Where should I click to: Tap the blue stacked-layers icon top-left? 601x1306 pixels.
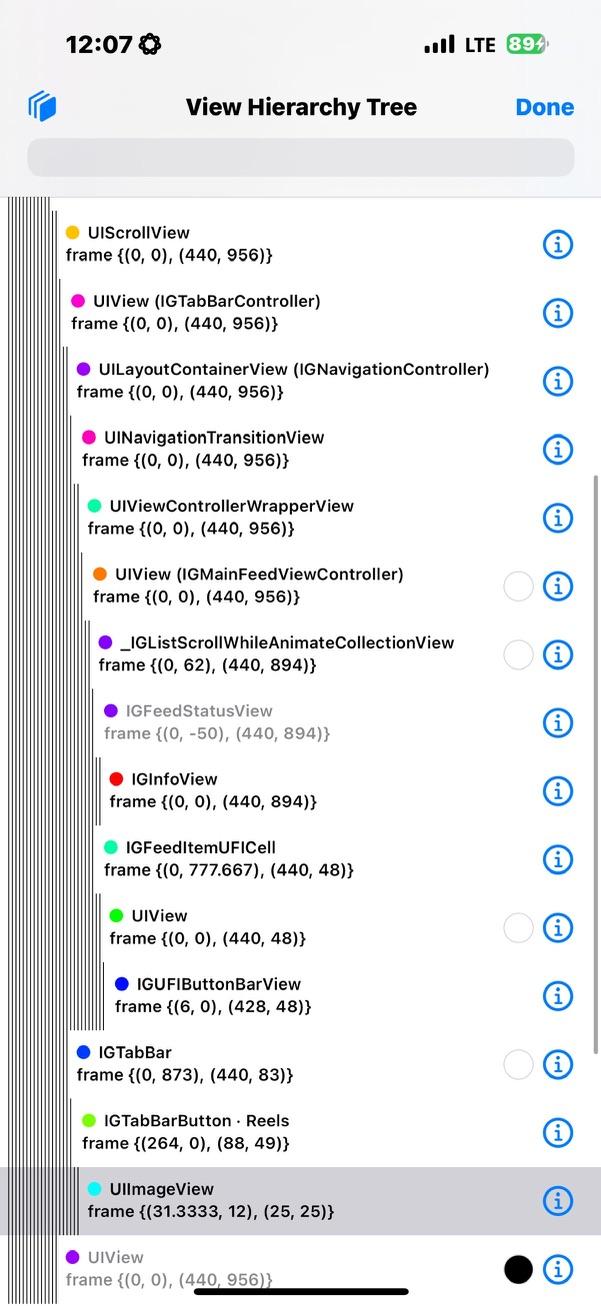point(43,106)
